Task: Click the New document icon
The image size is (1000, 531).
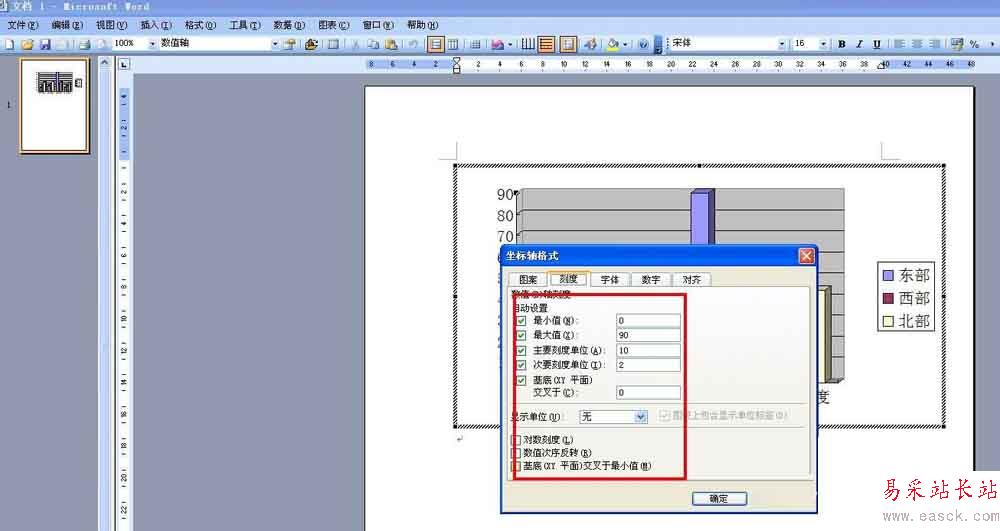Action: click(x=10, y=44)
